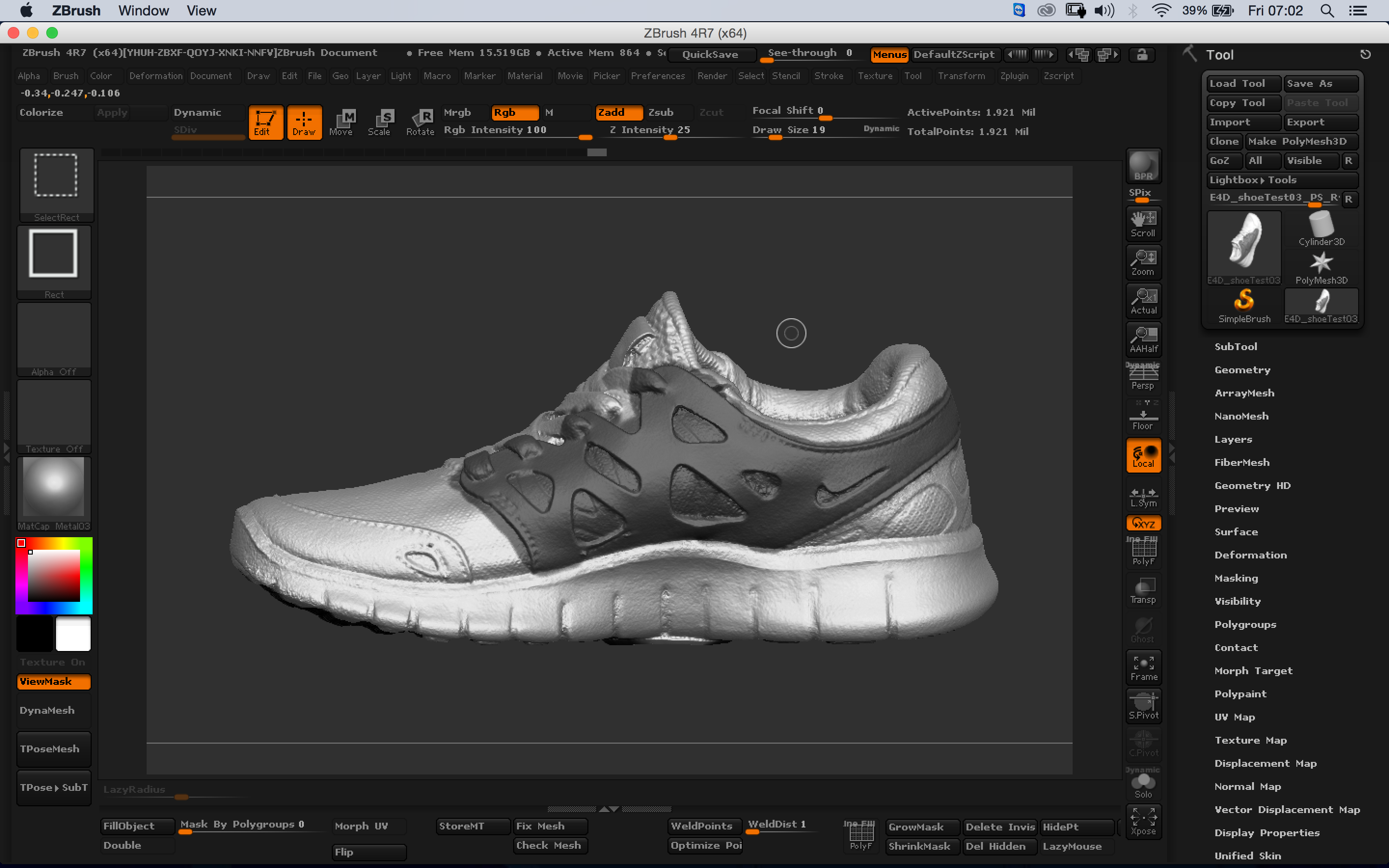Open the Preferences menu
The height and width of the screenshot is (868, 1389).
coord(658,76)
